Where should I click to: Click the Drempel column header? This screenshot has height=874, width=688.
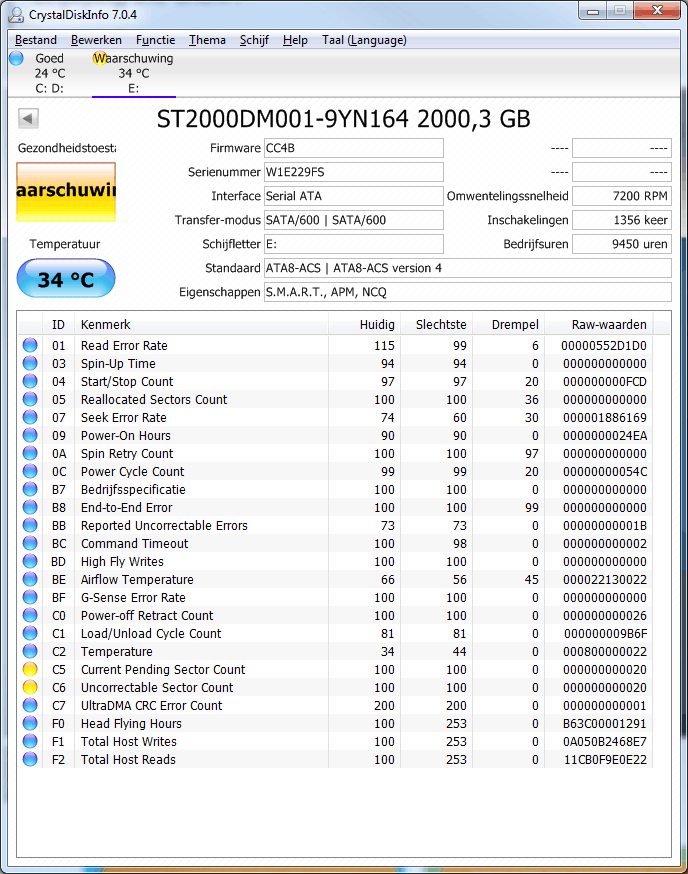[x=508, y=324]
